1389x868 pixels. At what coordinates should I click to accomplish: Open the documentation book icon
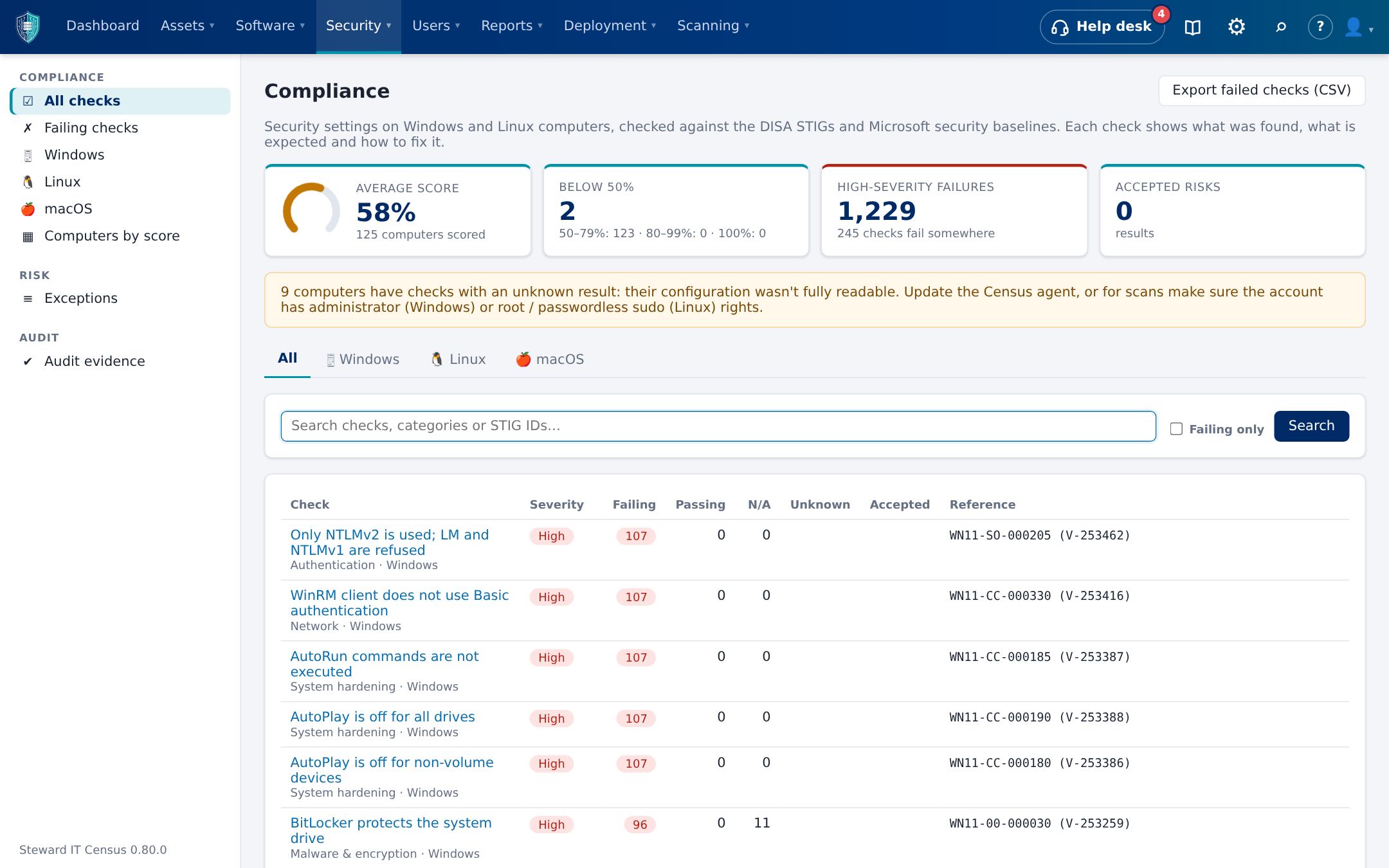[1193, 27]
